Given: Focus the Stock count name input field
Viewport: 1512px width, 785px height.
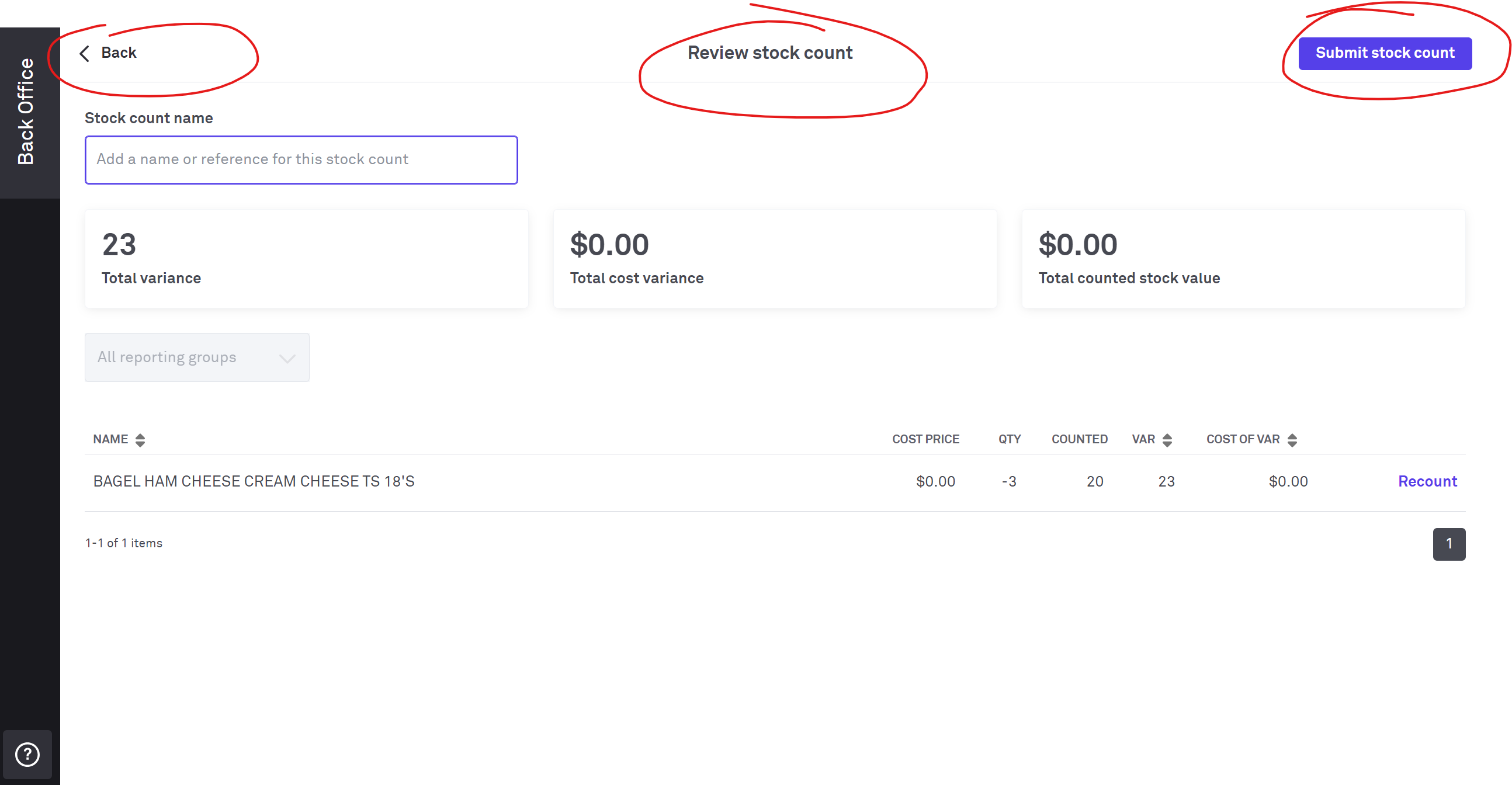Looking at the screenshot, I should tap(300, 159).
